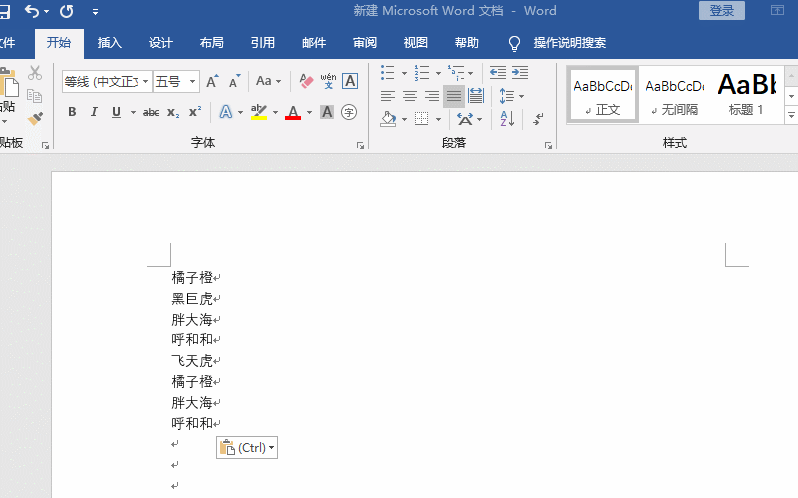
Task: Switch to the 视图 tab
Action: 416,43
